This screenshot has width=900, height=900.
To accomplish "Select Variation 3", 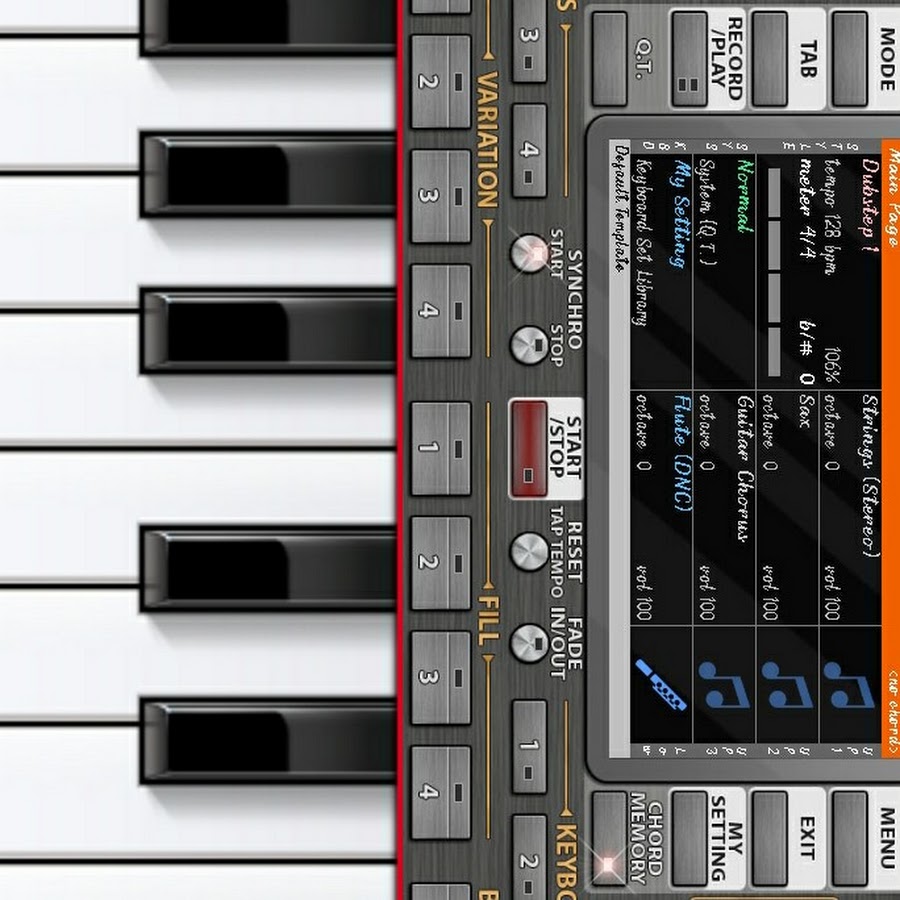I will (x=441, y=196).
